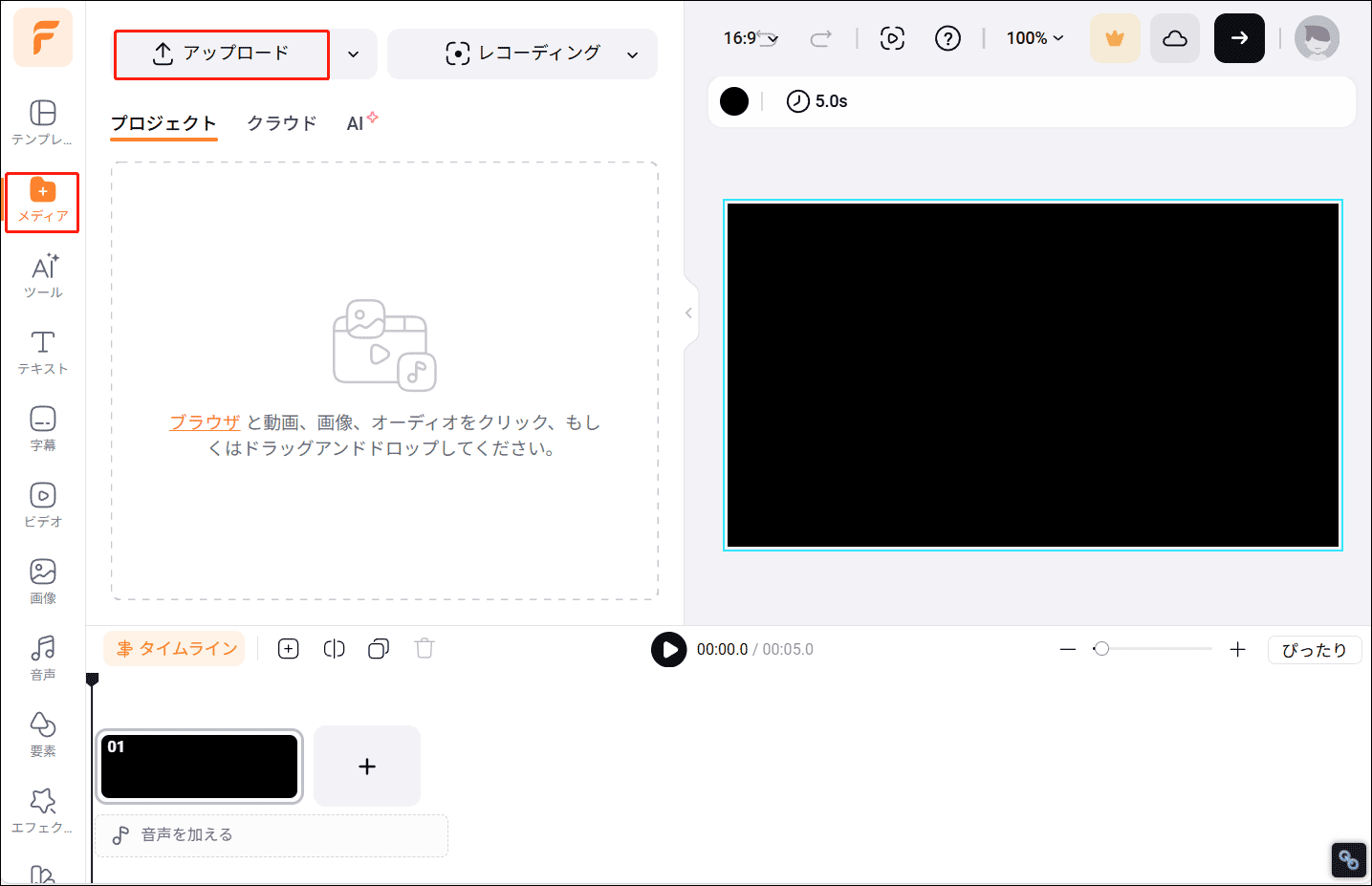Open the ビデオ stock panel
Image resolution: width=1372 pixels, height=886 pixels.
coord(42,505)
